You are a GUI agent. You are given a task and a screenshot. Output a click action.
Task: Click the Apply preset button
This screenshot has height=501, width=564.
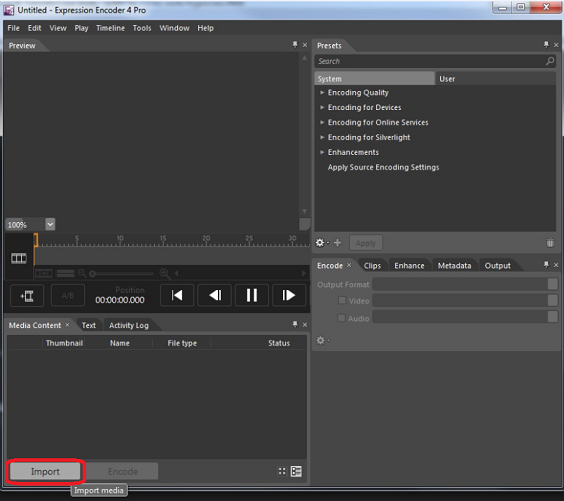click(365, 243)
